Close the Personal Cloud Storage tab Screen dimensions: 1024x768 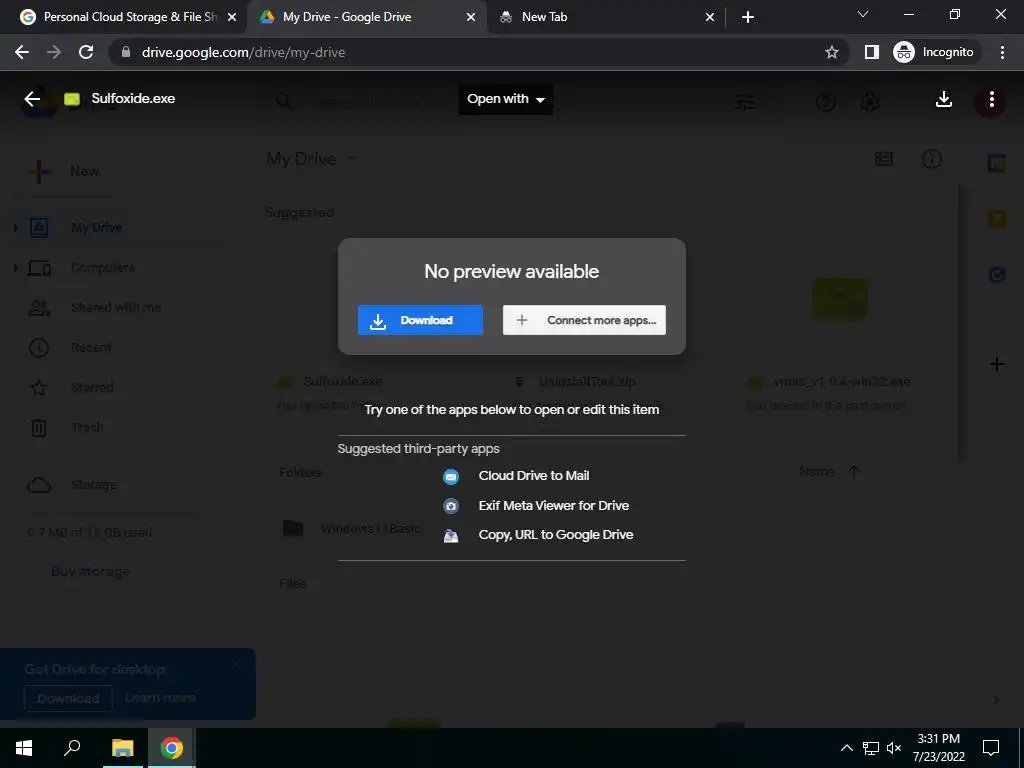tap(232, 18)
